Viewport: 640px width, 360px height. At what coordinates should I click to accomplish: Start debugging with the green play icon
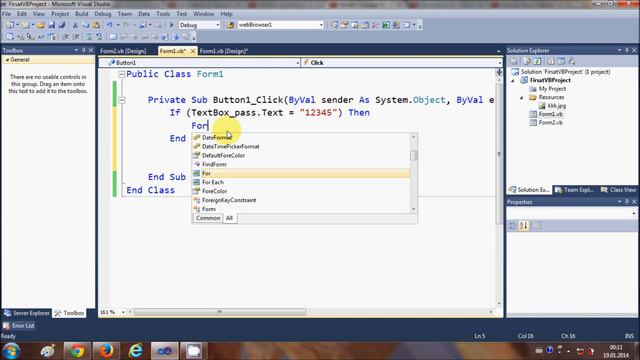point(171,25)
